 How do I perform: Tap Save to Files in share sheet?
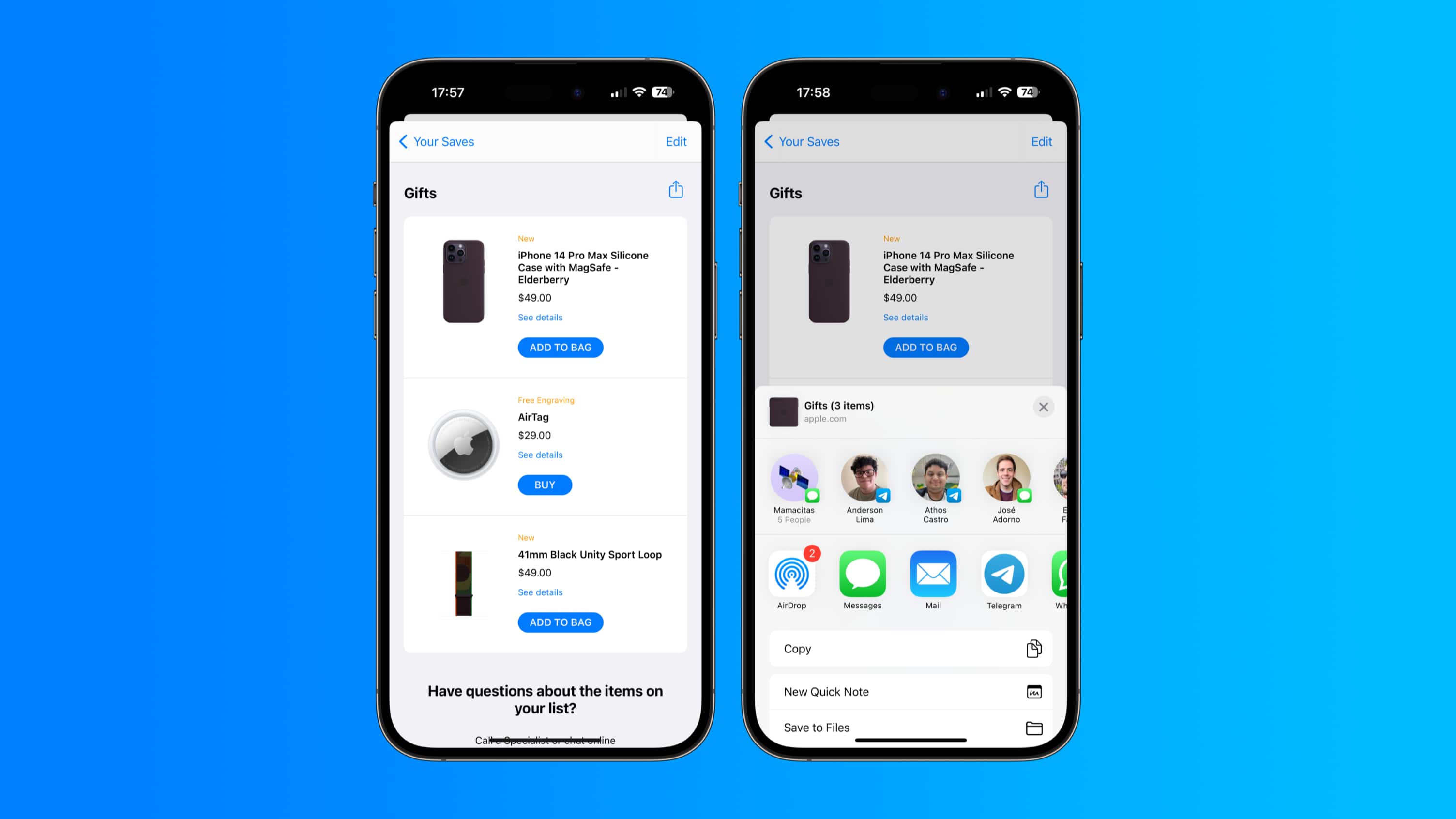coord(911,726)
